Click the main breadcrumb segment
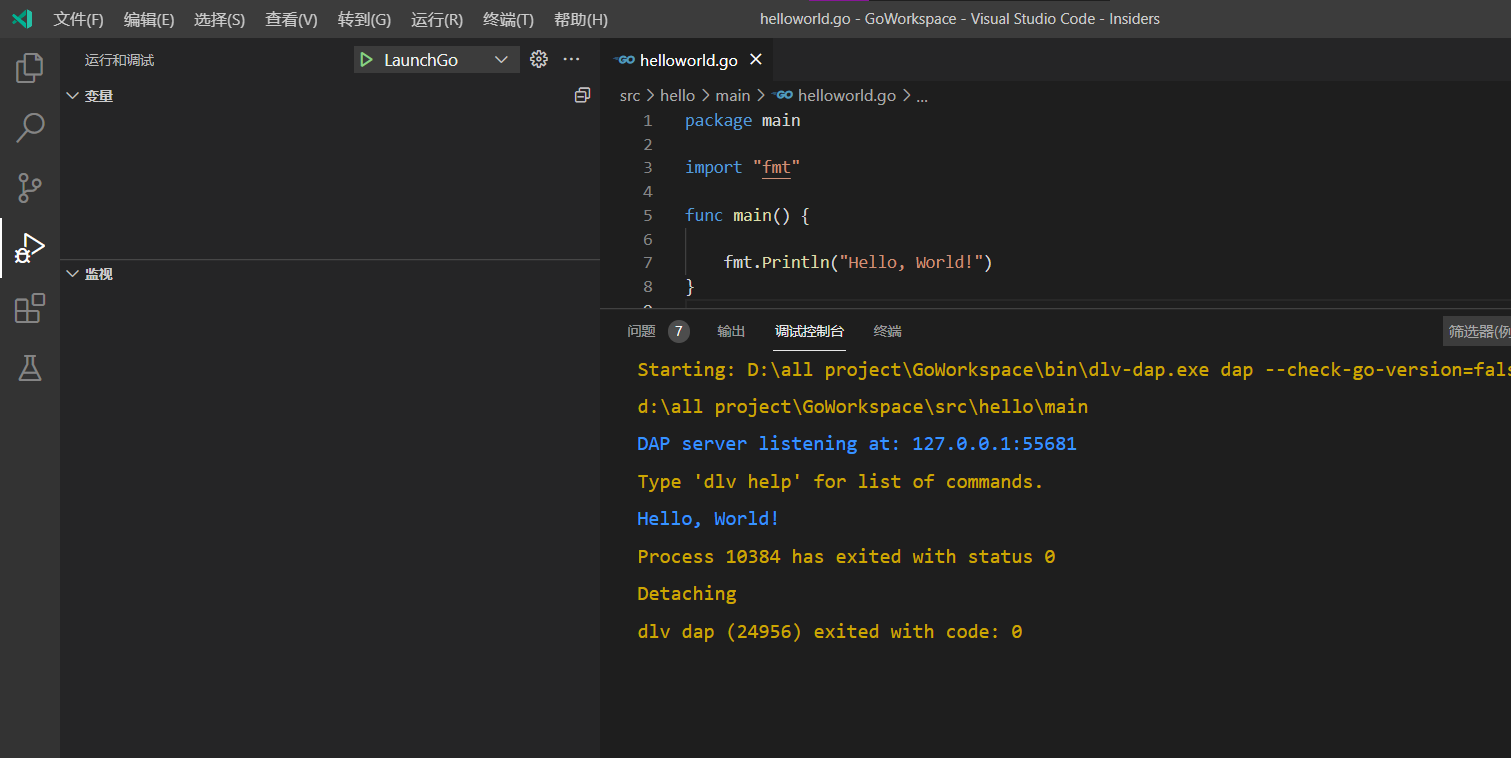Image resolution: width=1511 pixels, height=758 pixels. pos(732,96)
